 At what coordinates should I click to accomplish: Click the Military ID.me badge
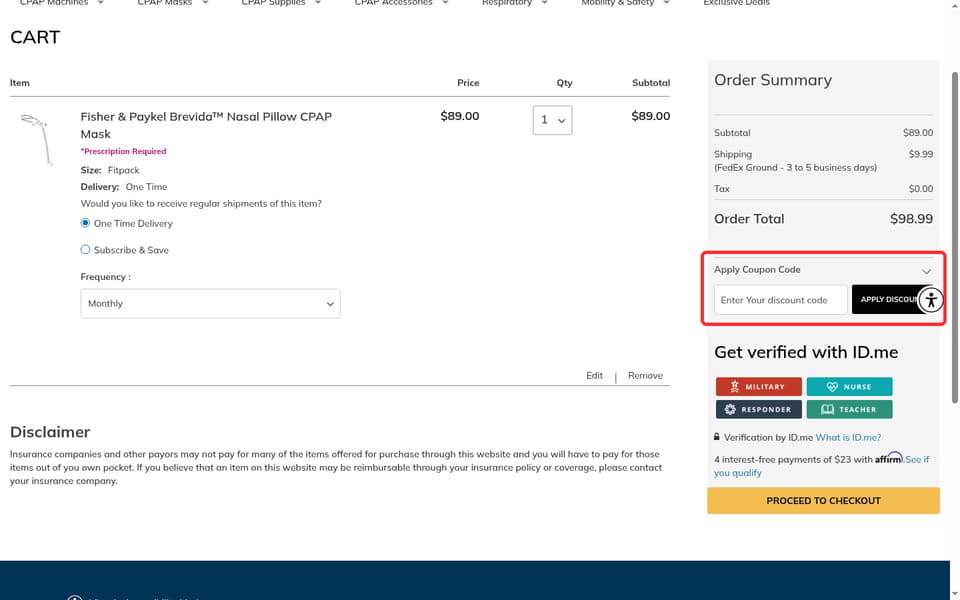(759, 387)
